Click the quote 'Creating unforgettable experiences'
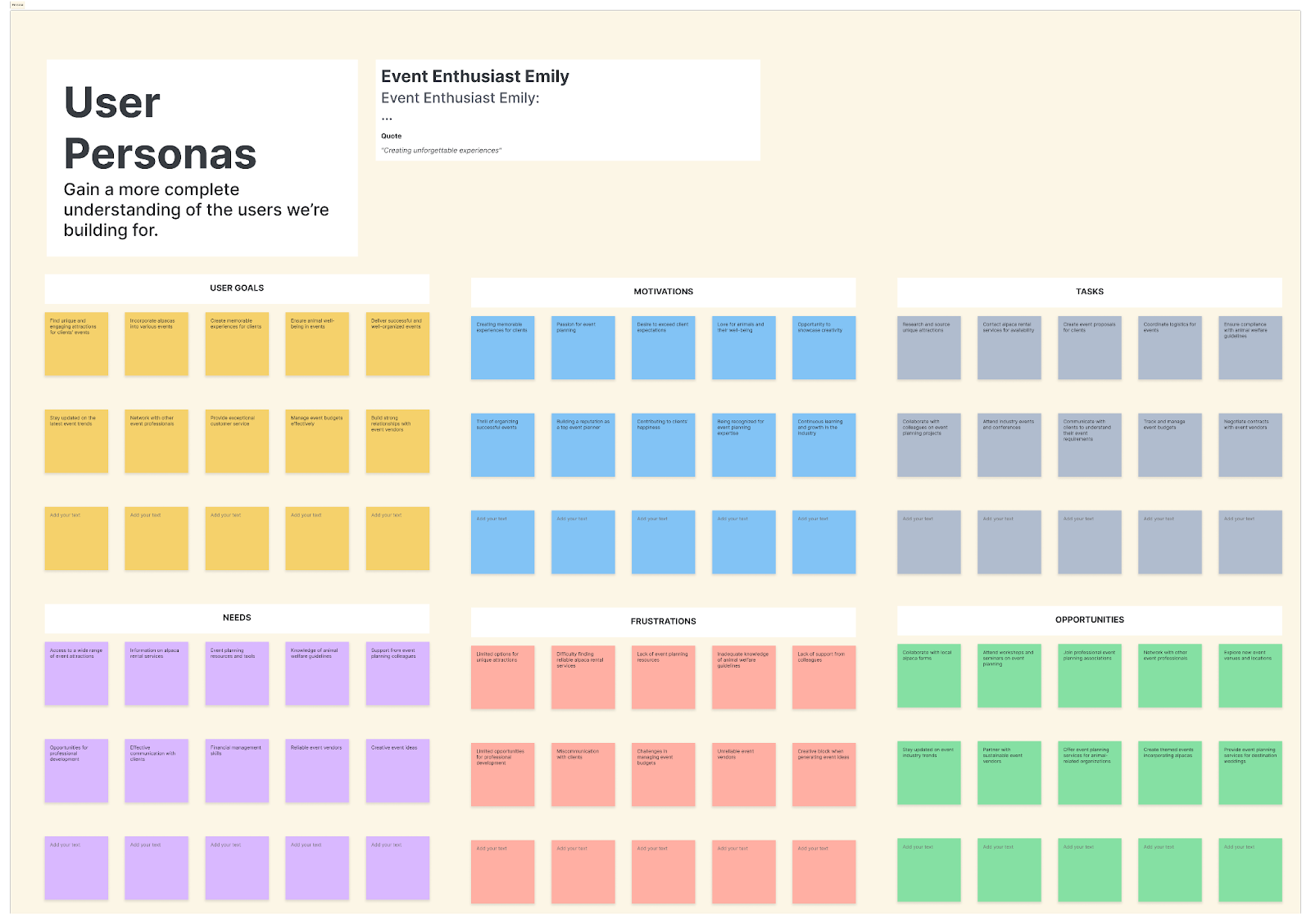 440,151
